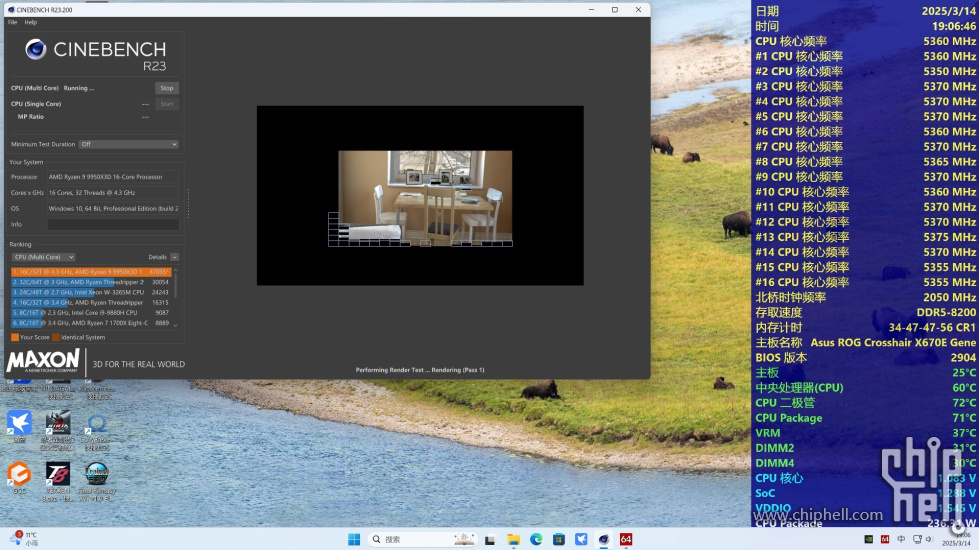Open Task View from the taskbar

(490, 539)
